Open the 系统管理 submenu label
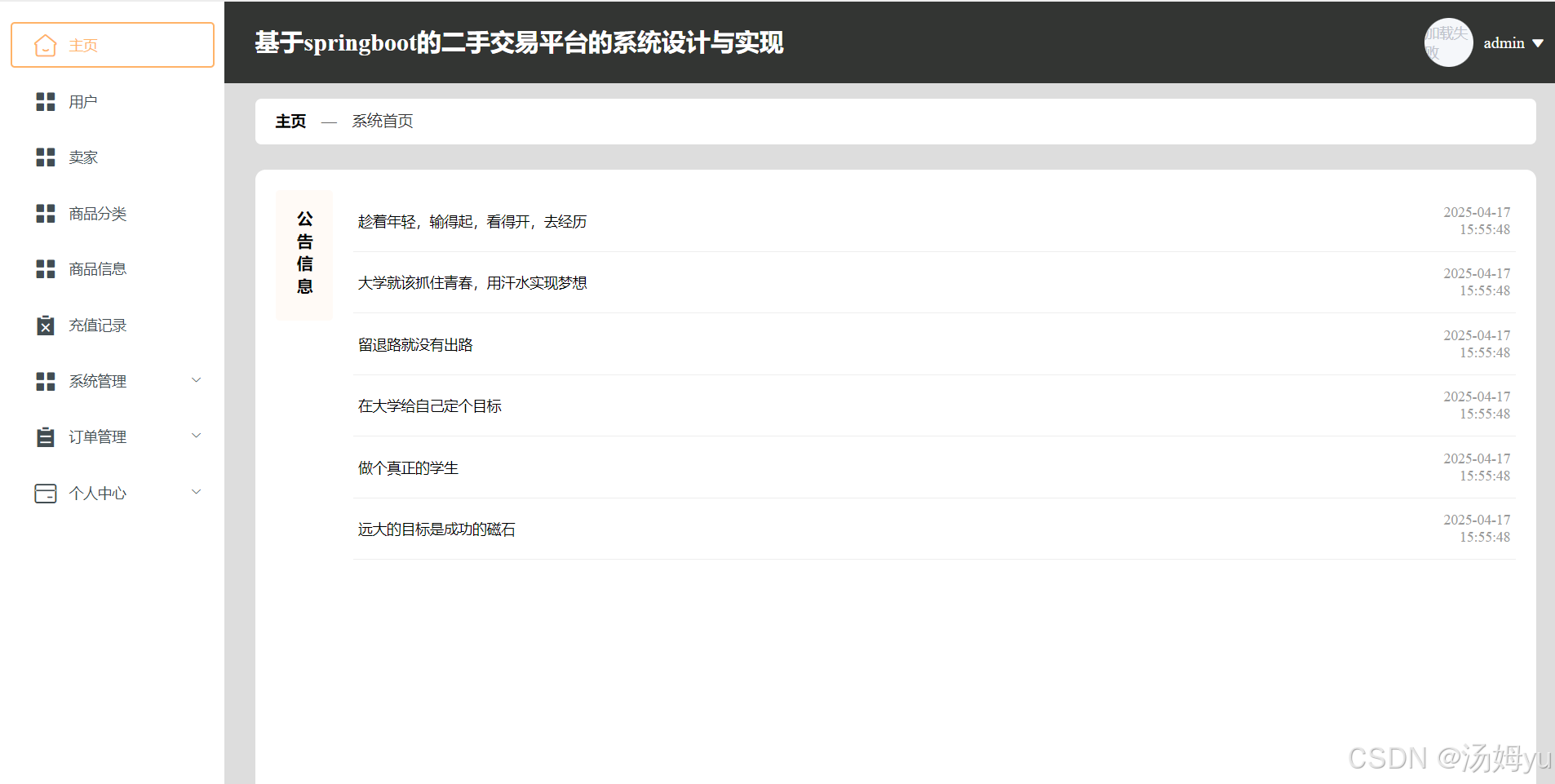Image resolution: width=1555 pixels, height=784 pixels. pyautogui.click(x=98, y=381)
